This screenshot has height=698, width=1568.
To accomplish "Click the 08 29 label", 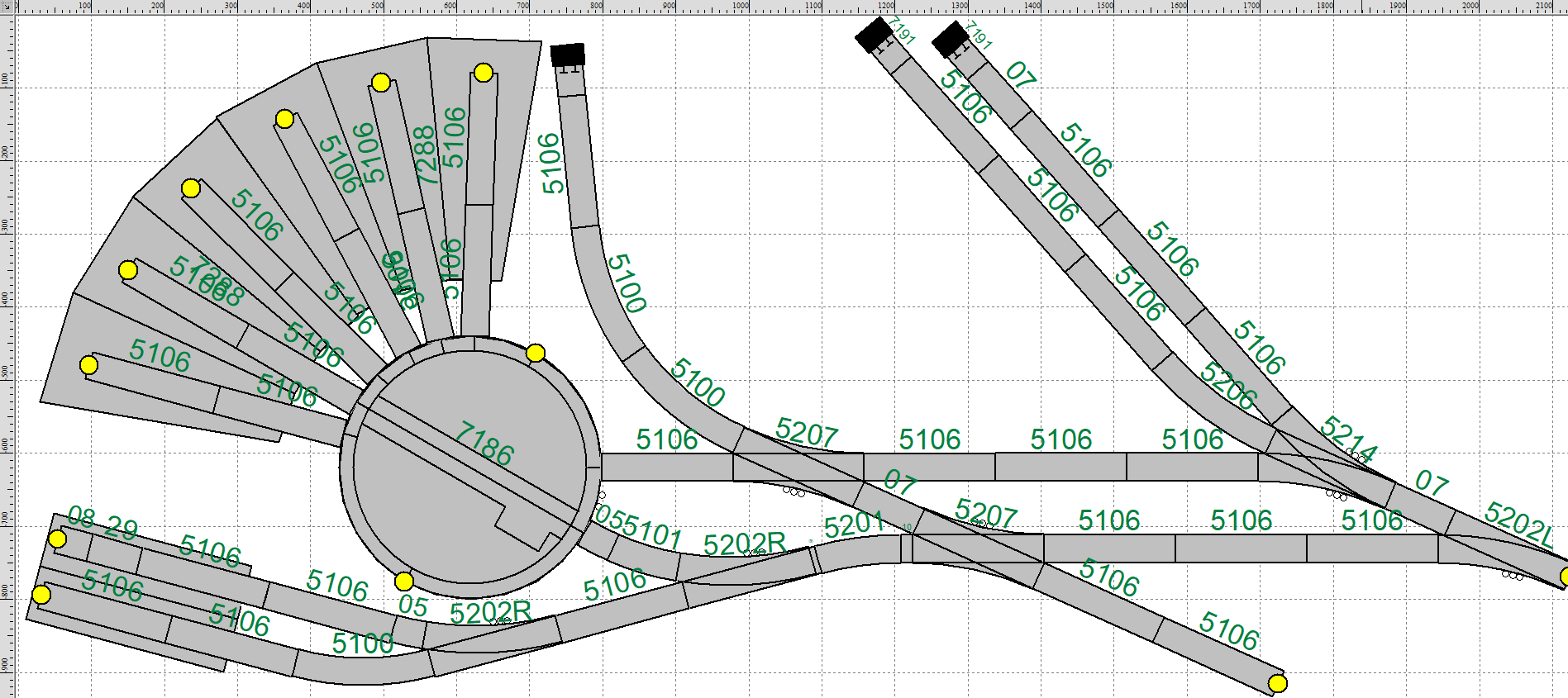I will click(x=102, y=523).
